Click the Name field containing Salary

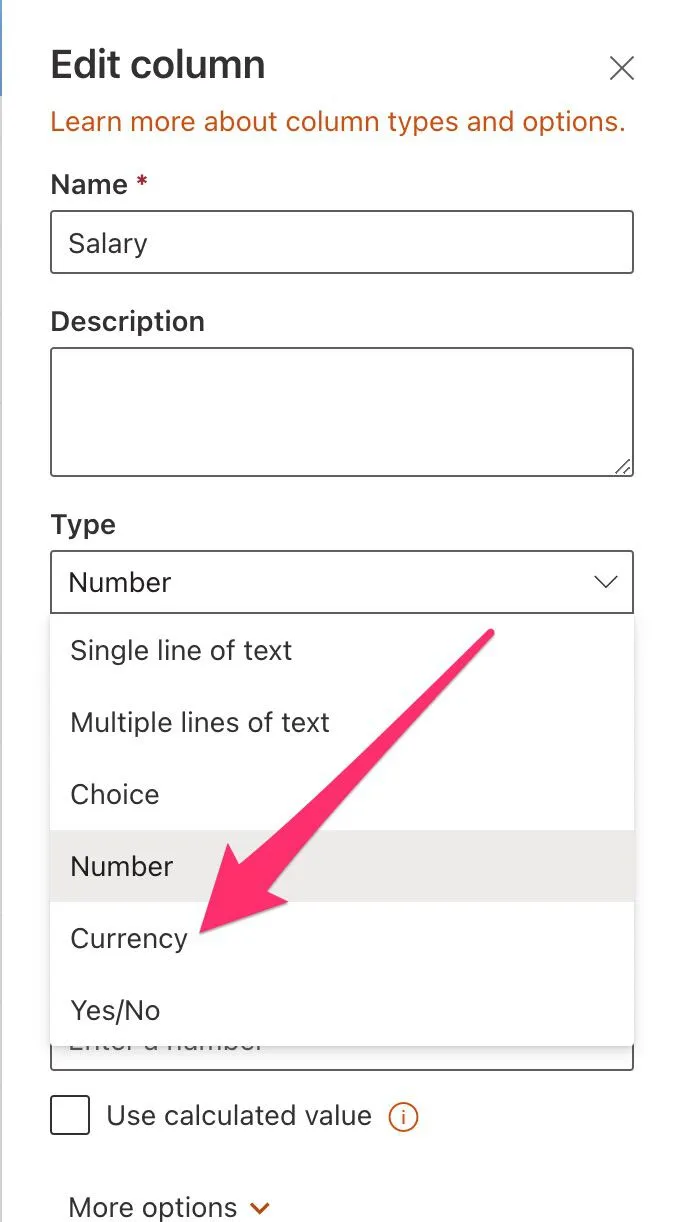pos(341,242)
